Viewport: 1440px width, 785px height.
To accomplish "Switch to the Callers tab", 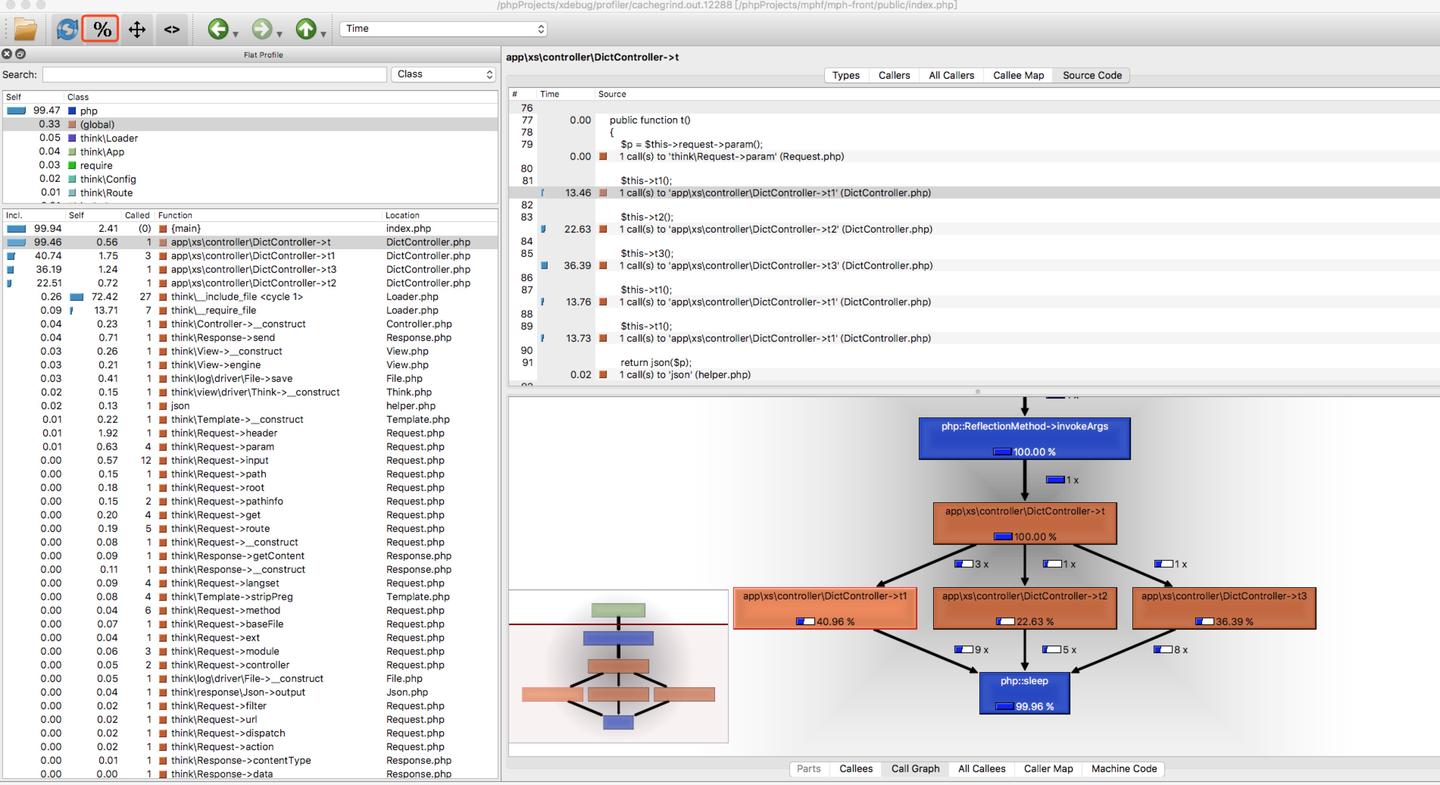I will tap(894, 75).
